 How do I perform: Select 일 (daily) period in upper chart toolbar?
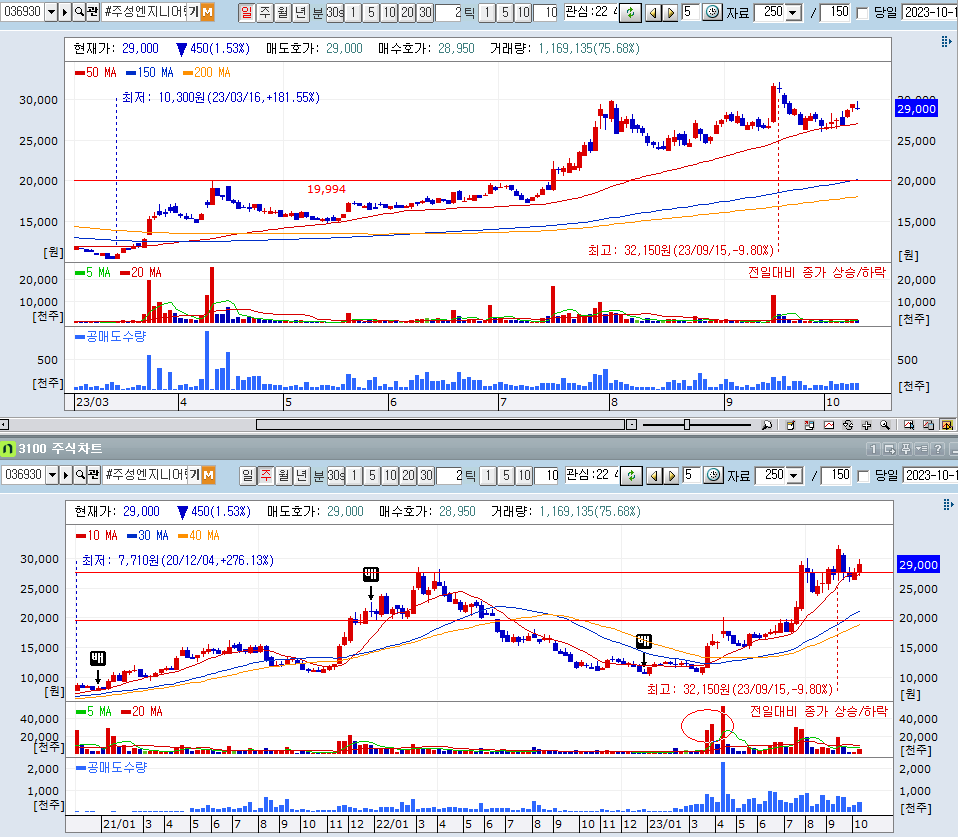[x=246, y=12]
